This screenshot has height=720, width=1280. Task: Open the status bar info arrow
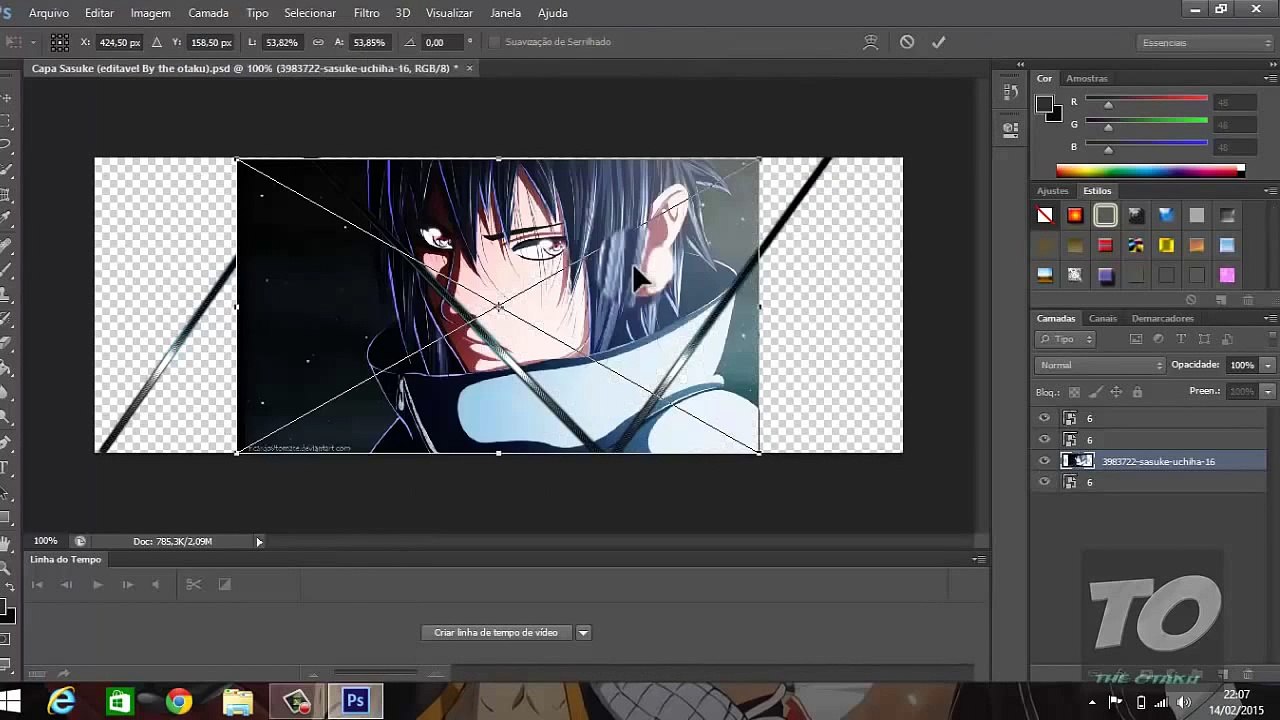[259, 541]
